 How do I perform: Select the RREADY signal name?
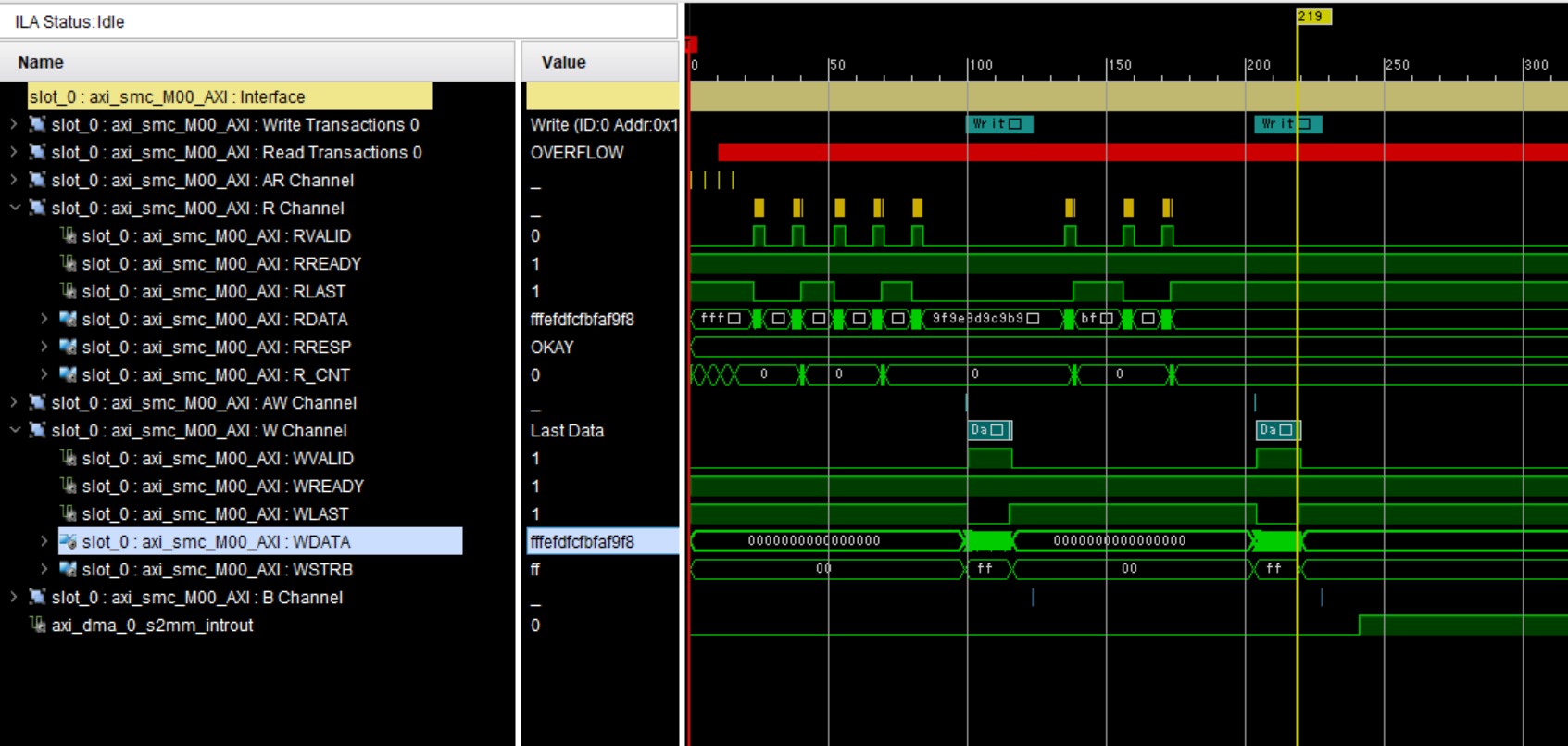click(221, 263)
